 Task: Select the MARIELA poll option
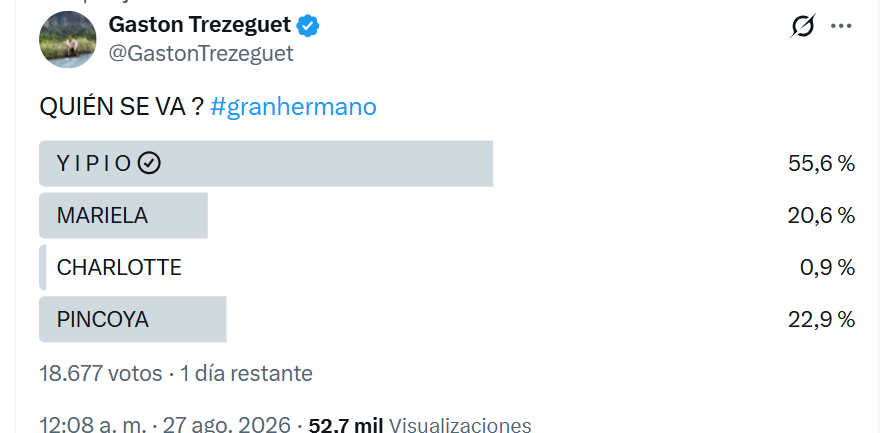[x=447, y=216]
